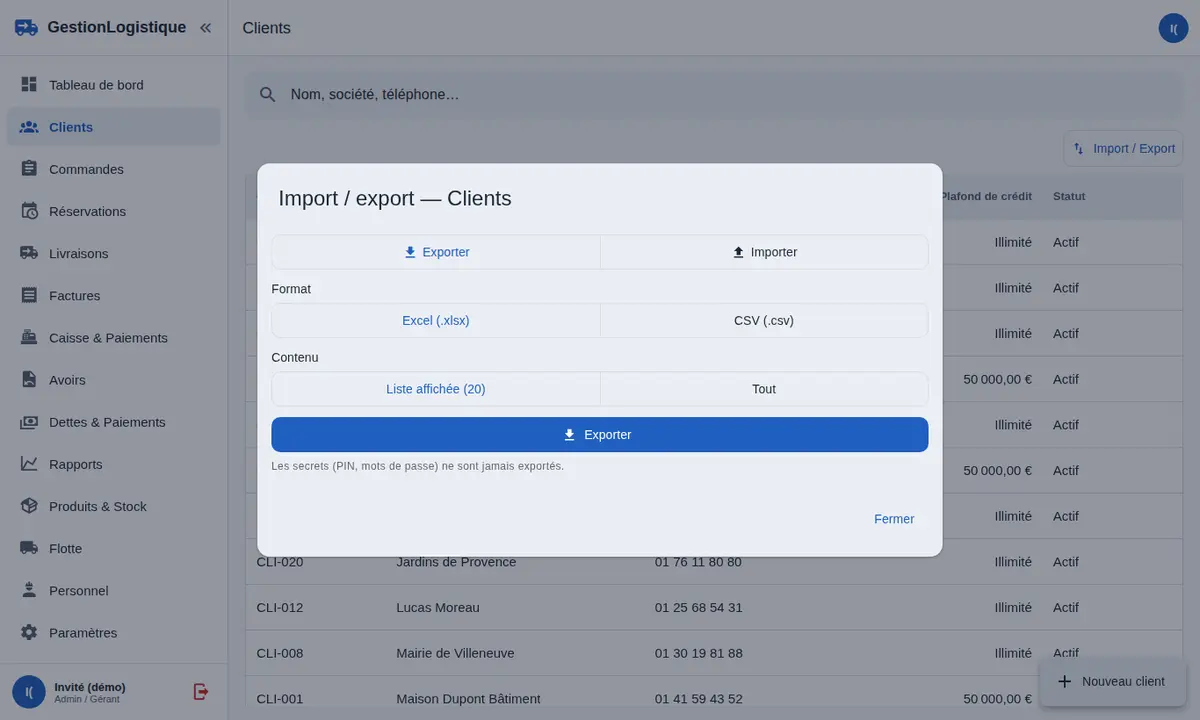Image resolution: width=1200 pixels, height=720 pixels.
Task: Click the arrows icon on Import / Export
Action: [1079, 148]
